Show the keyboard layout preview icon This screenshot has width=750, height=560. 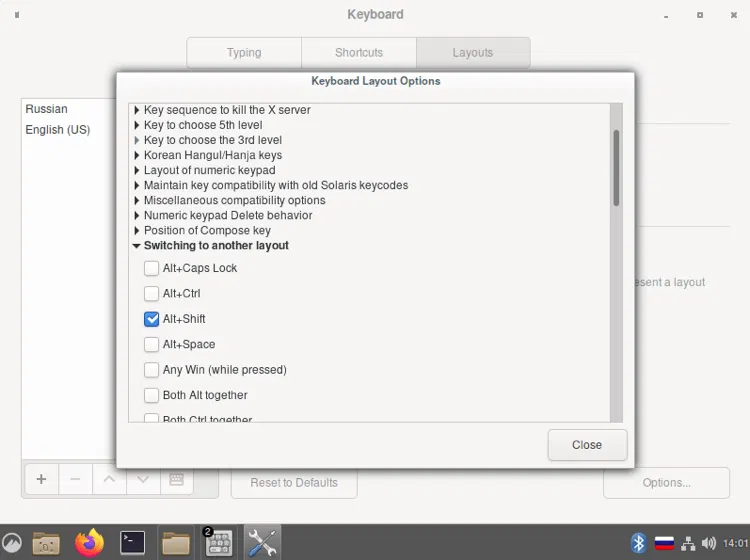point(176,479)
